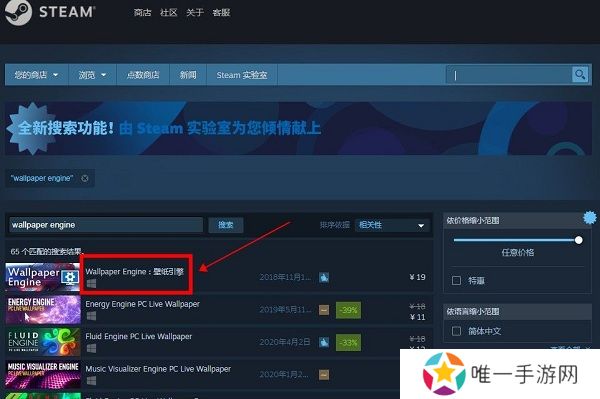Open Steam 实验室 tab
This screenshot has height=399, width=600.
click(x=242, y=75)
